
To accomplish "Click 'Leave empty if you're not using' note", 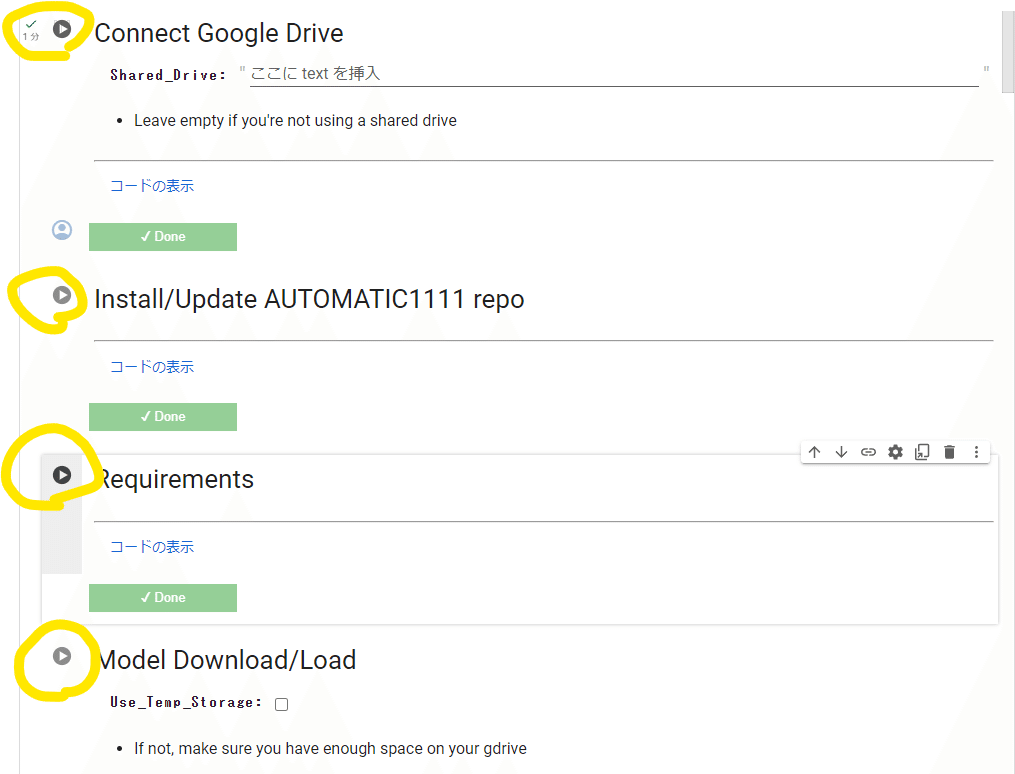I will (x=295, y=121).
